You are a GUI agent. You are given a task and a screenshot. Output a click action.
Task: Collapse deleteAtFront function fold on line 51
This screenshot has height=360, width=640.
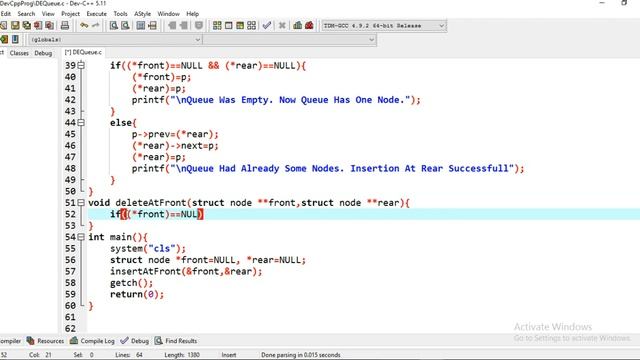click(x=81, y=202)
